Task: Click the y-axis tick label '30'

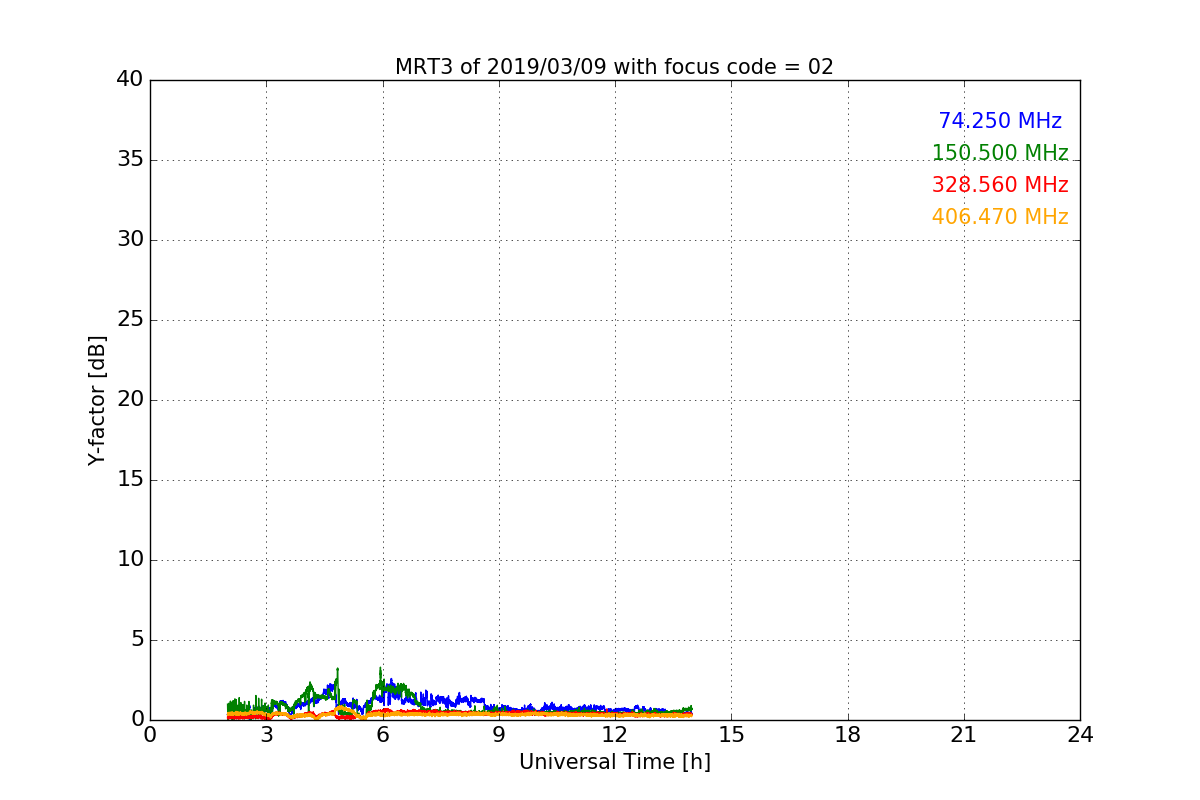Action: (130, 240)
